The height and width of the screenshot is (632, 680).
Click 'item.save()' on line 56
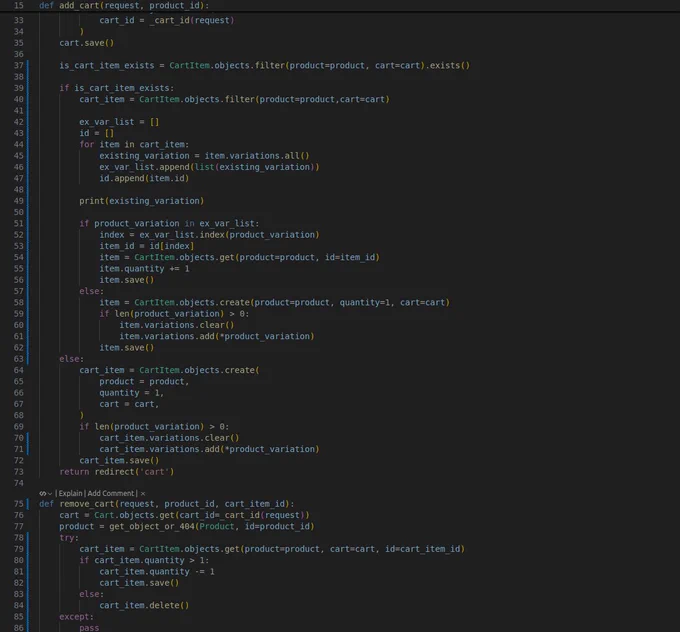[127, 280]
